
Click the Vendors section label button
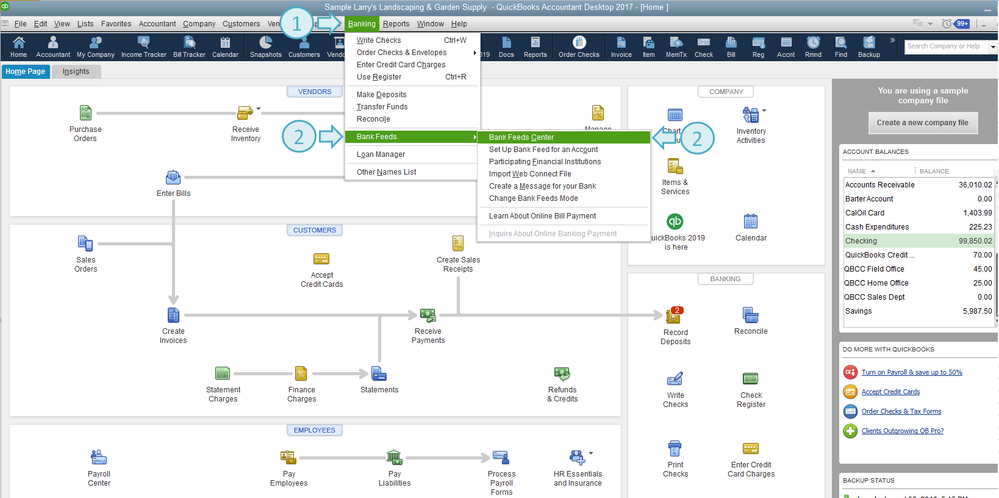pos(315,92)
